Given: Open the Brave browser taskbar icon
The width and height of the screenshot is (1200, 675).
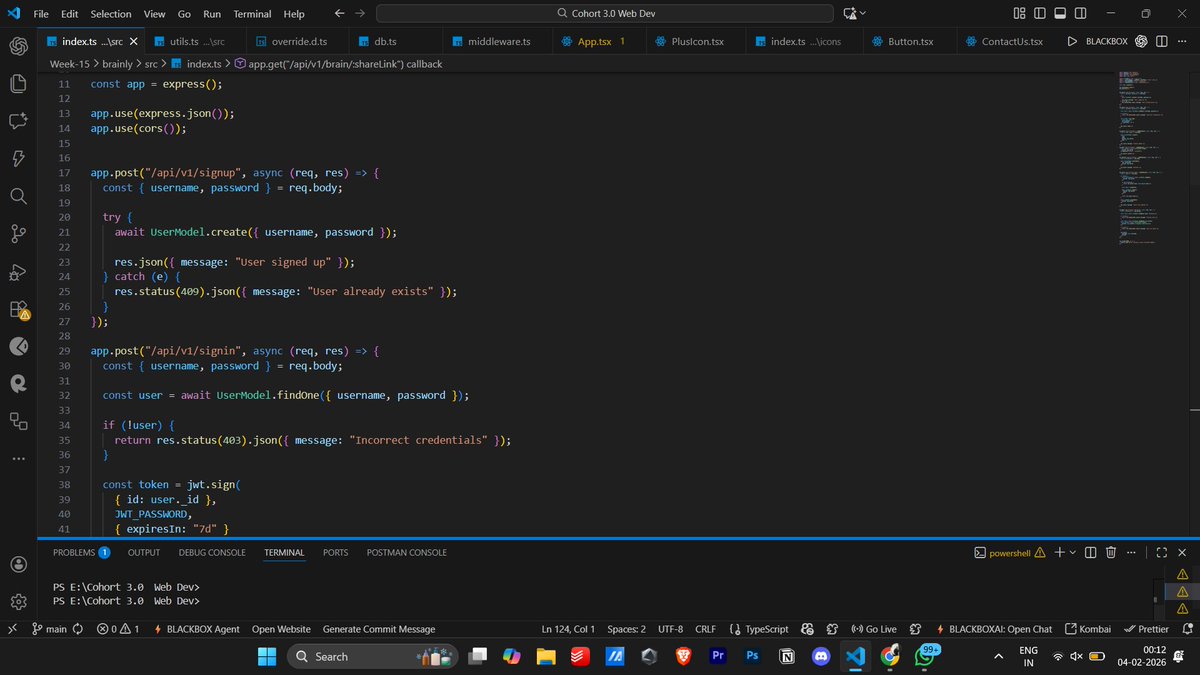Looking at the screenshot, I should tap(682, 656).
